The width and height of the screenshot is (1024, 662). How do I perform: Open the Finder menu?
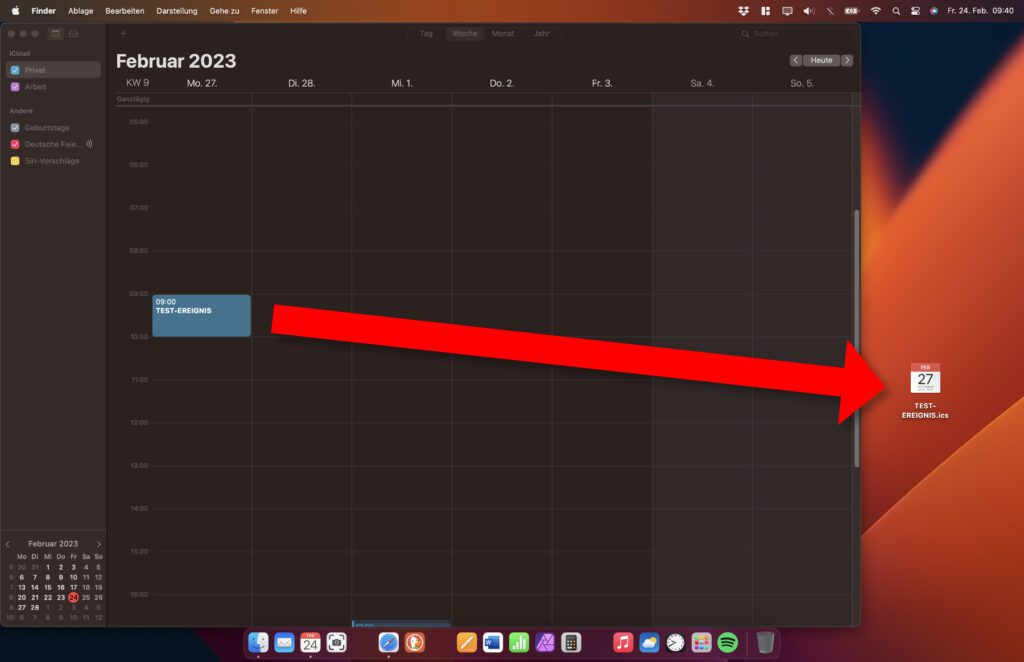(44, 10)
